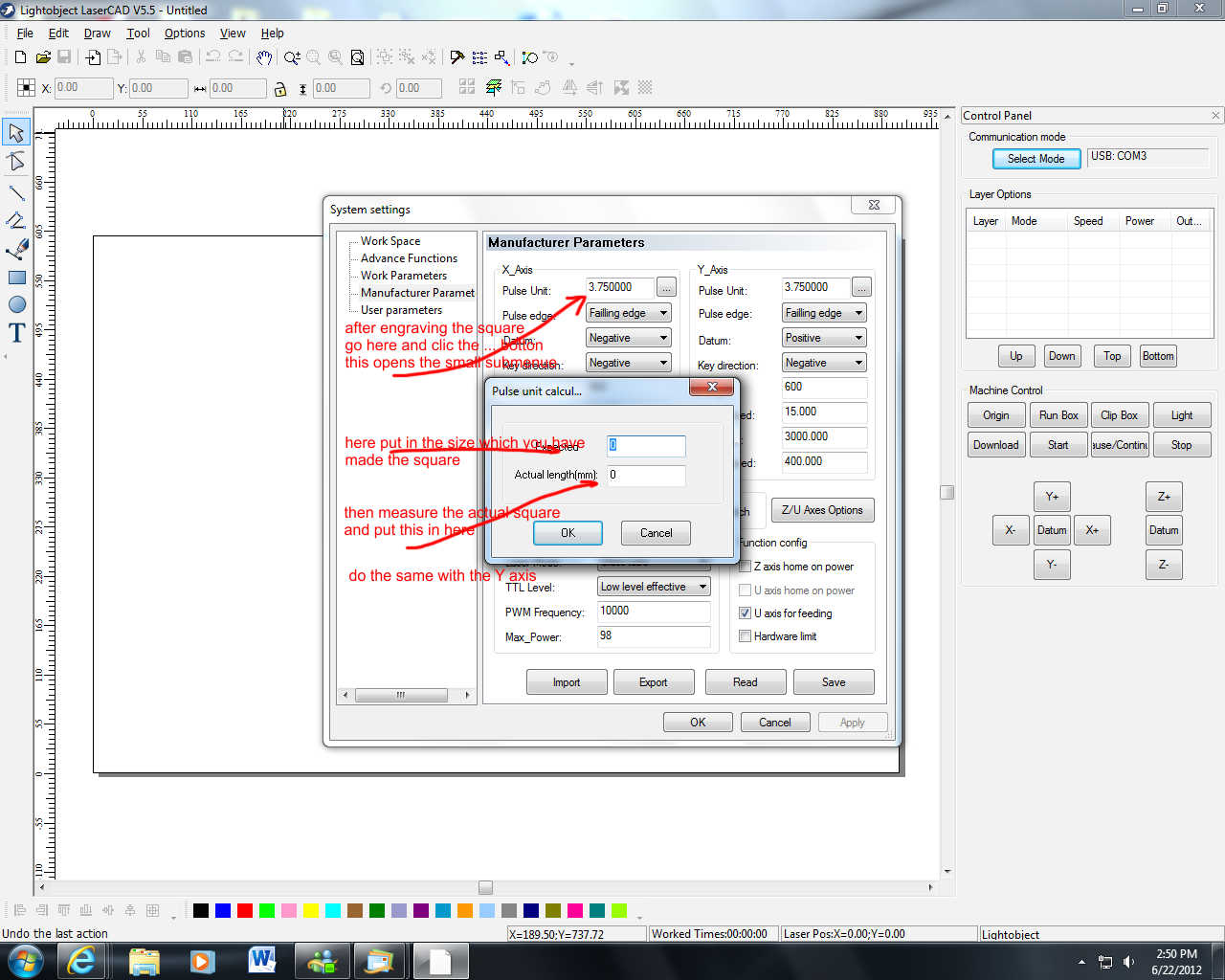Enable Z axis home on power
This screenshot has height=980, width=1225.
pyautogui.click(x=746, y=567)
